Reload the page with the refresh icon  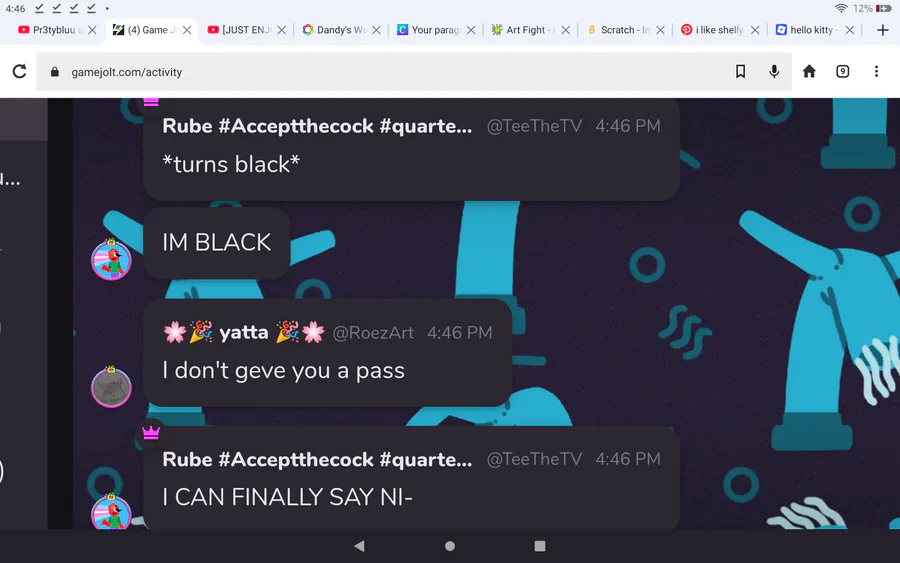[x=20, y=71]
